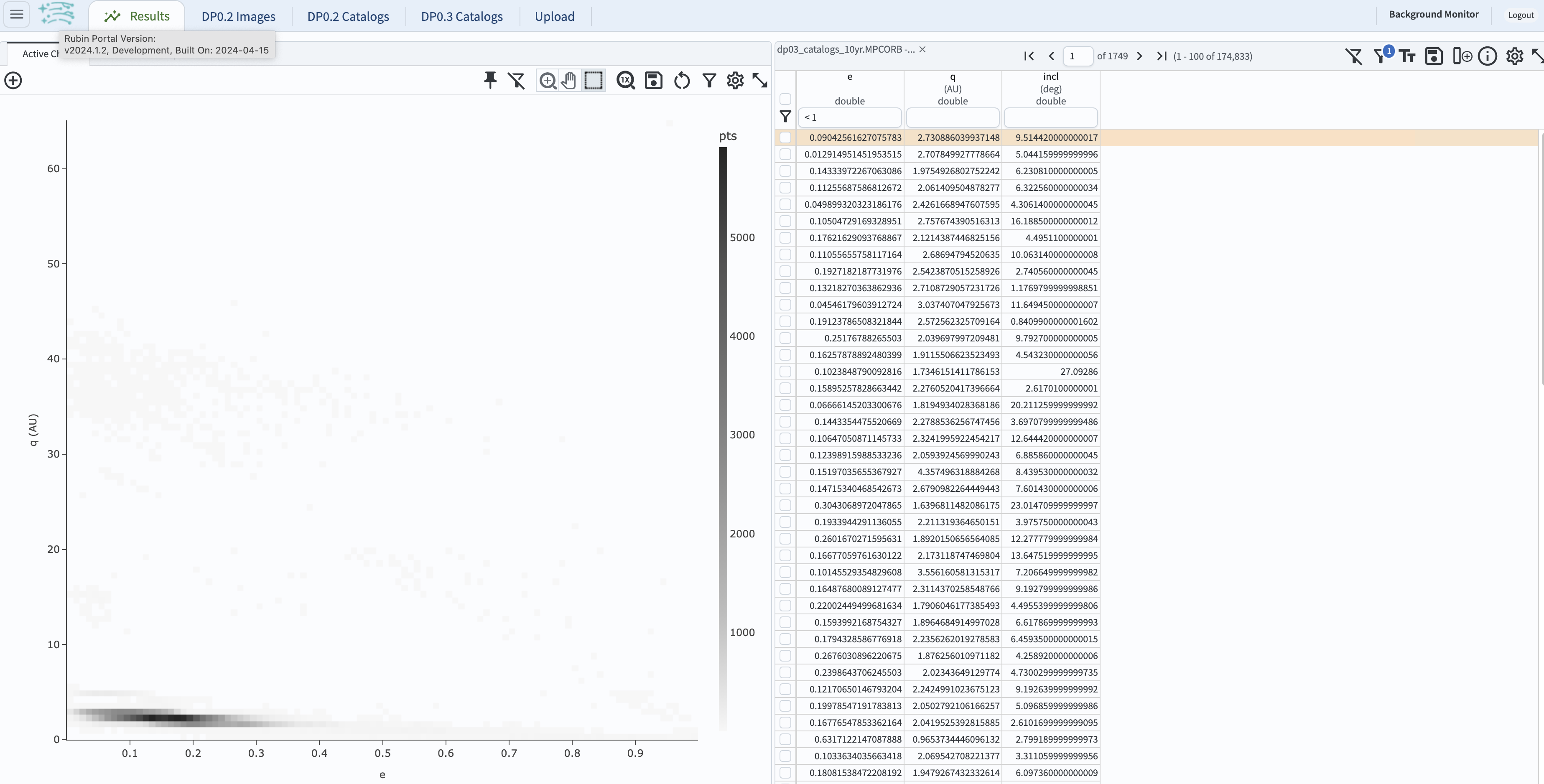Add a column to the table
Image resolution: width=1544 pixels, height=784 pixels.
pos(1462,56)
